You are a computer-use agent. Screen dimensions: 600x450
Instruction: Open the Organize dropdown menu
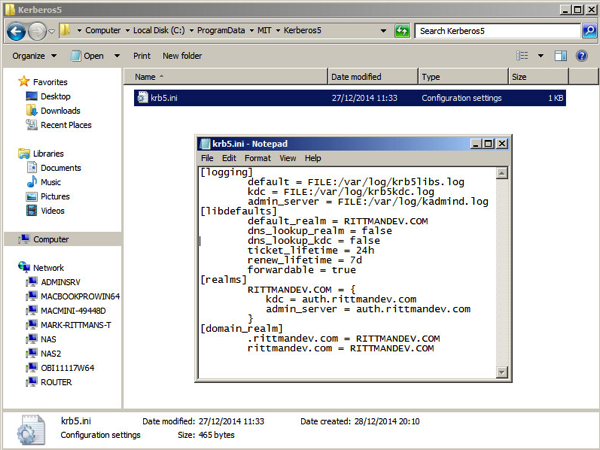click(34, 56)
